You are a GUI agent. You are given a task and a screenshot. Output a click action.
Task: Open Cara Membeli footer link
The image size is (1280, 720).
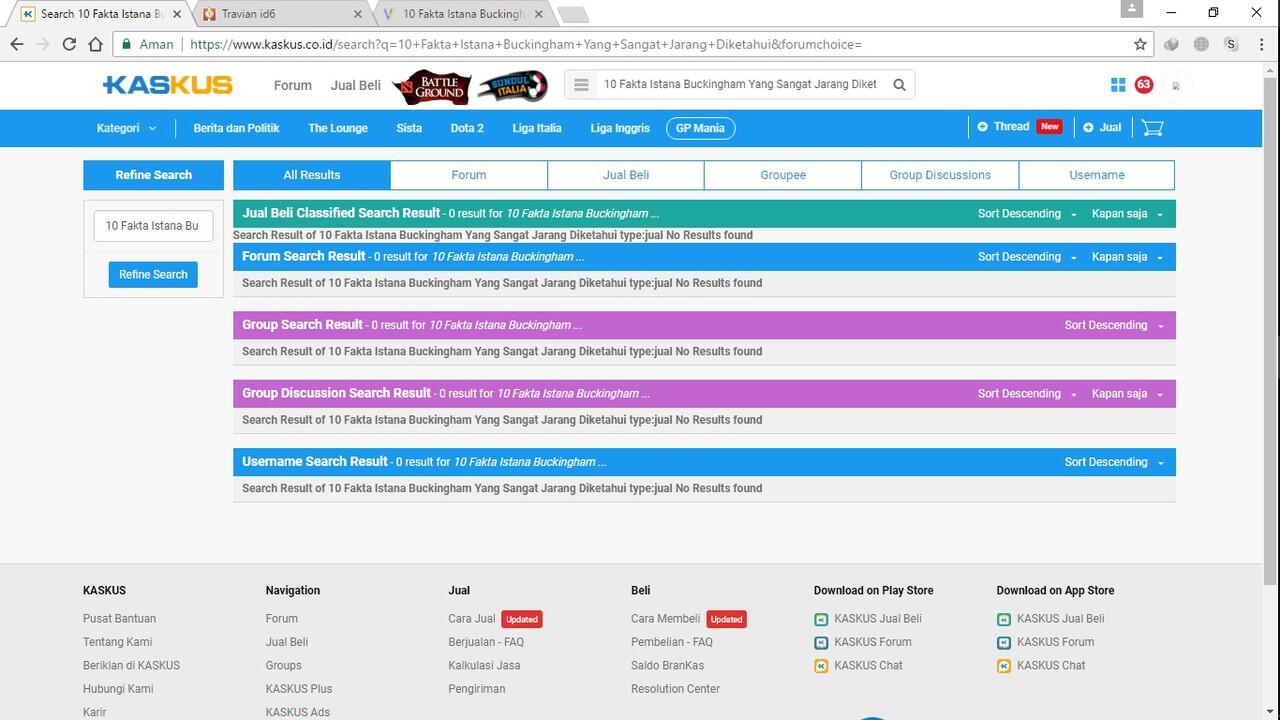click(666, 619)
